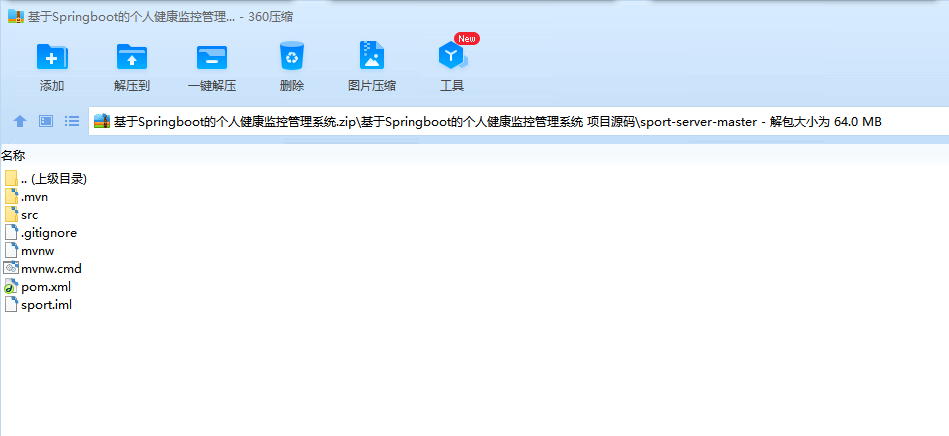Click the .gitignore file icon
The image size is (949, 436).
click(11, 232)
